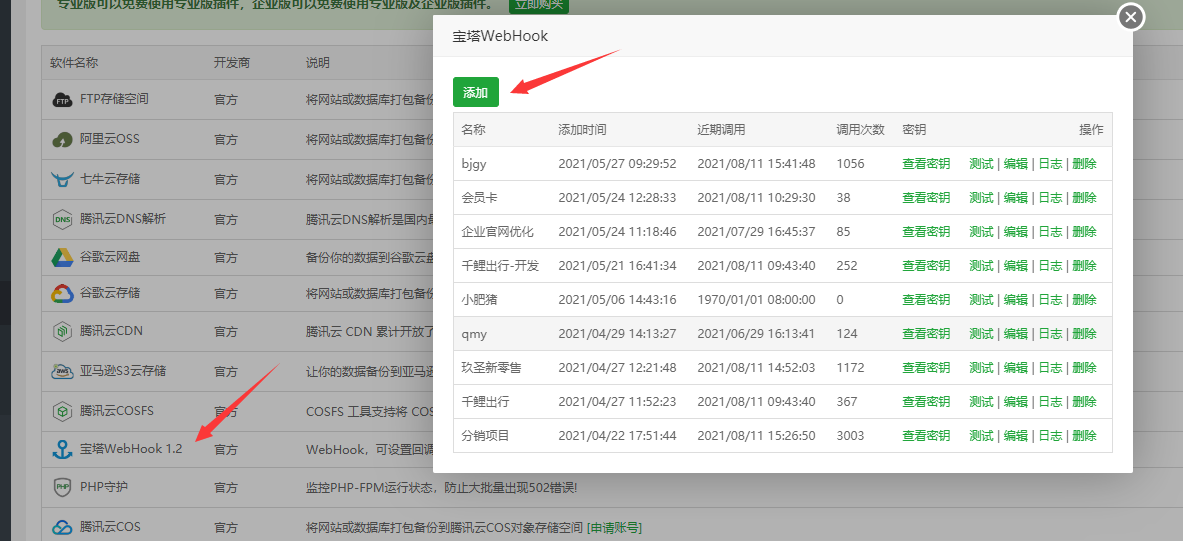The height and width of the screenshot is (541, 1183).
Task: Click the 腾讯云DNS解析 icon
Action: coord(62,220)
